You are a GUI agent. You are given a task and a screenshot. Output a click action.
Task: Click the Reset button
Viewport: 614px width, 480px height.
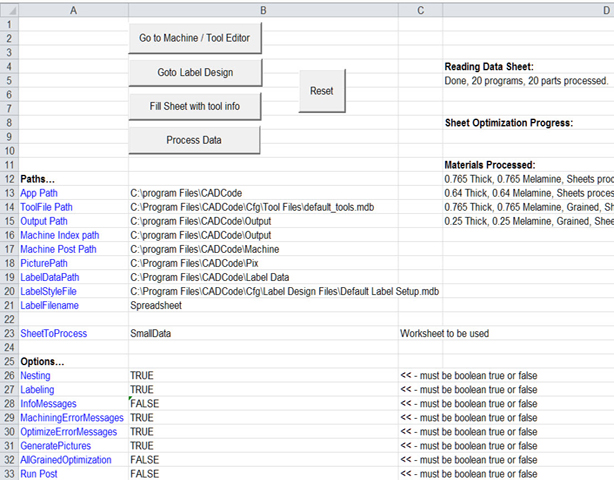[x=322, y=91]
